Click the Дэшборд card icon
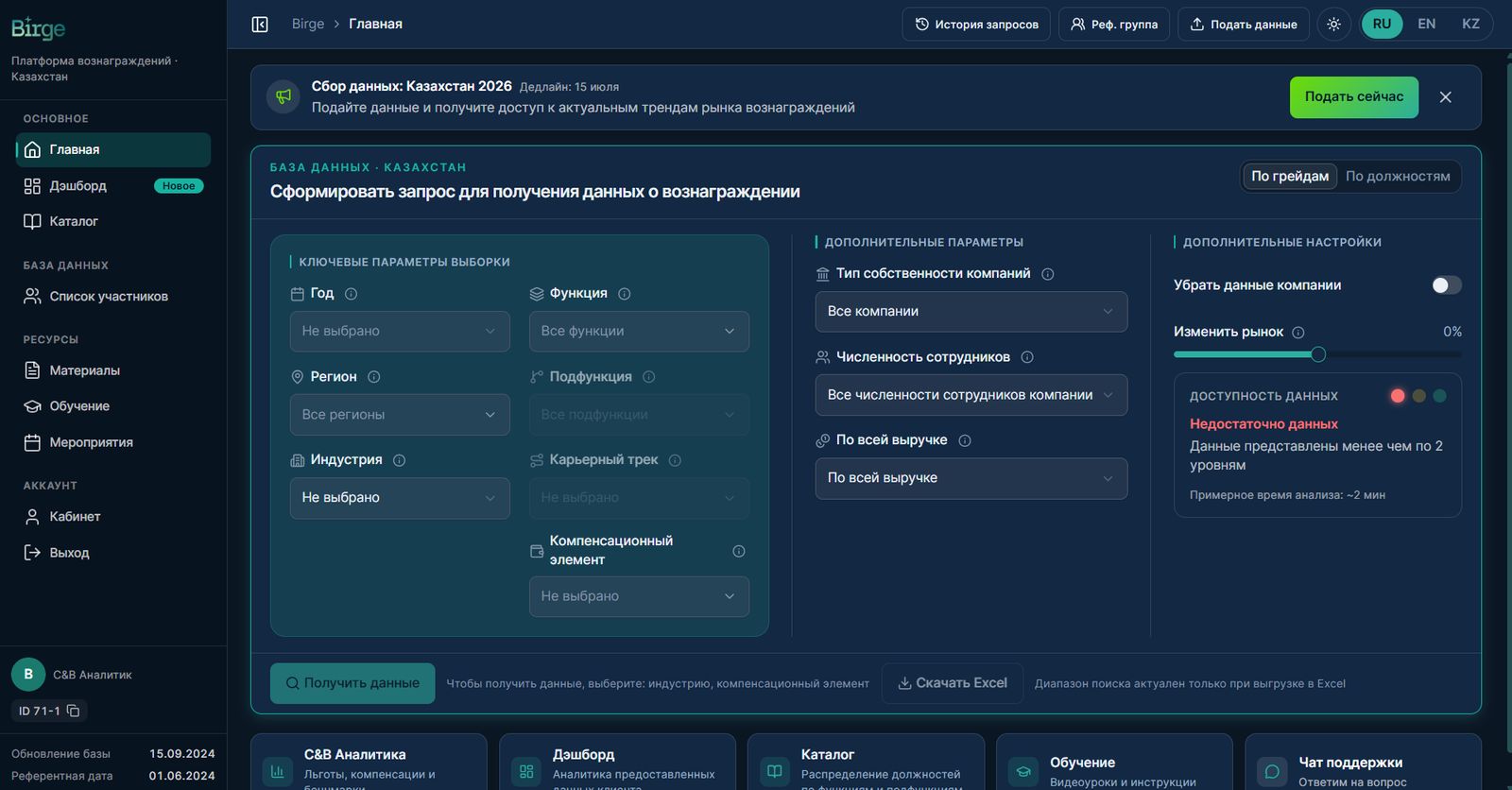Viewport: 1512px width, 790px height. click(x=526, y=771)
